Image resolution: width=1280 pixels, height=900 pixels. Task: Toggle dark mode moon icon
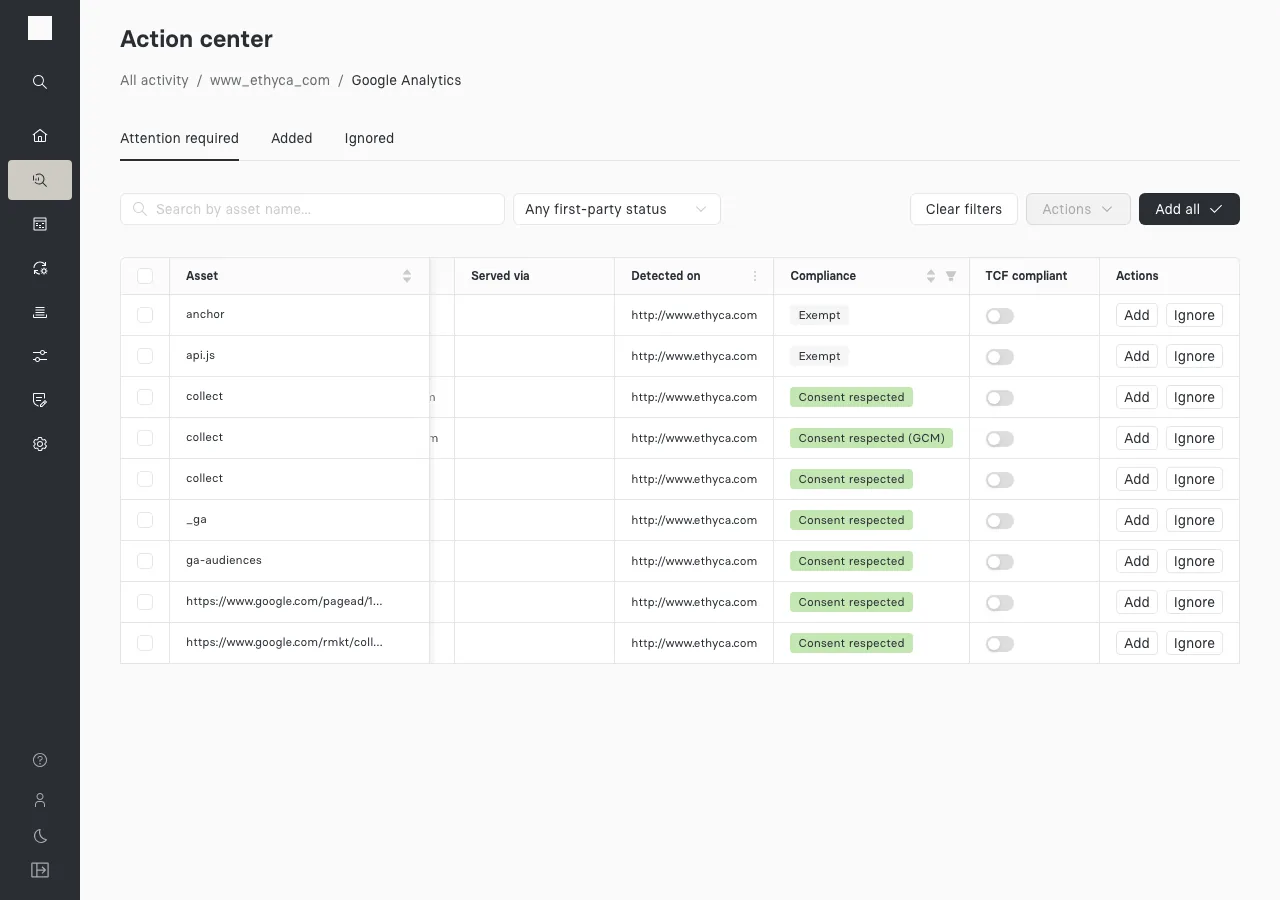pos(40,836)
